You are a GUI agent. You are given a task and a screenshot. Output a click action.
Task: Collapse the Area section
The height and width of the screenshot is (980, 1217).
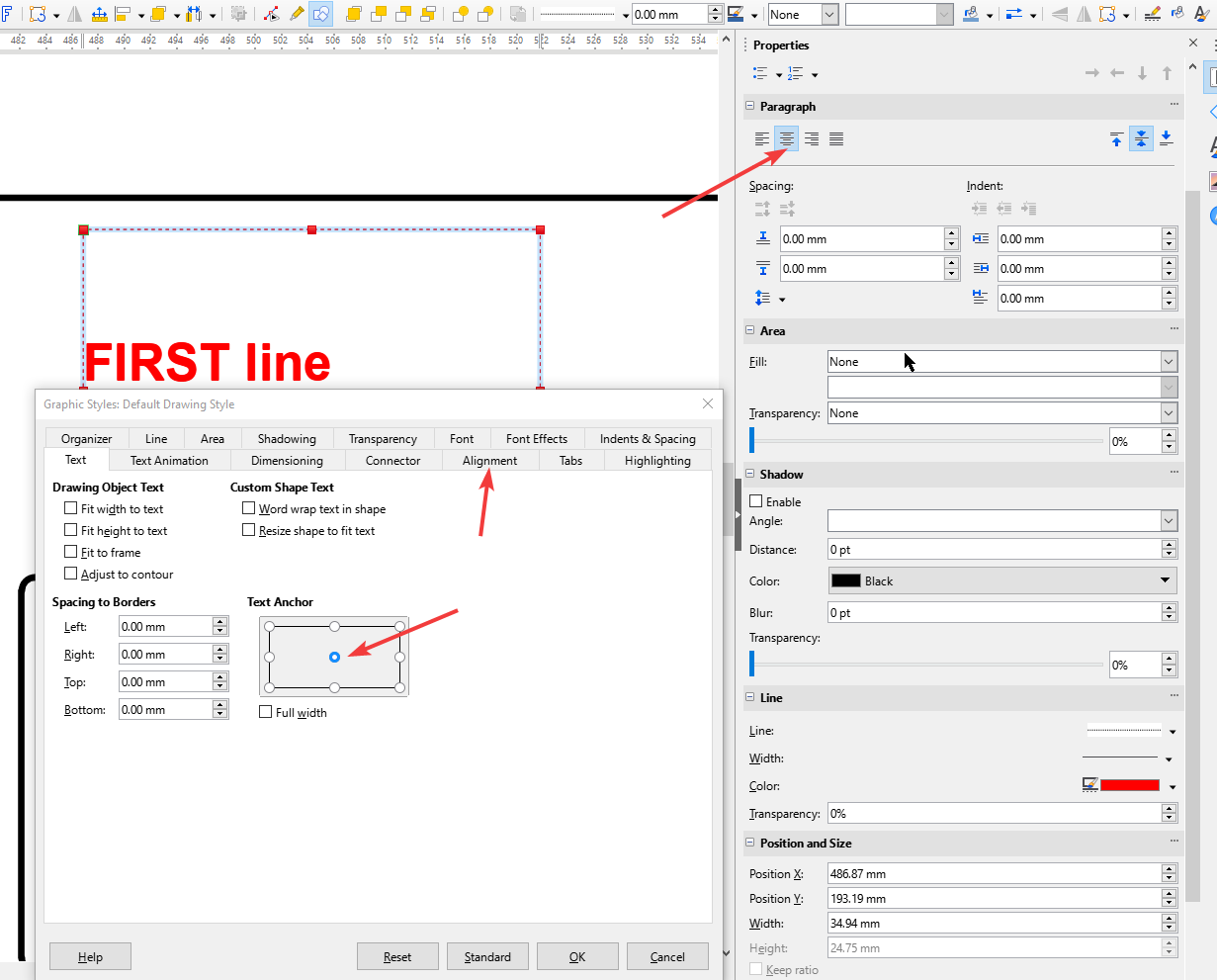(x=749, y=330)
